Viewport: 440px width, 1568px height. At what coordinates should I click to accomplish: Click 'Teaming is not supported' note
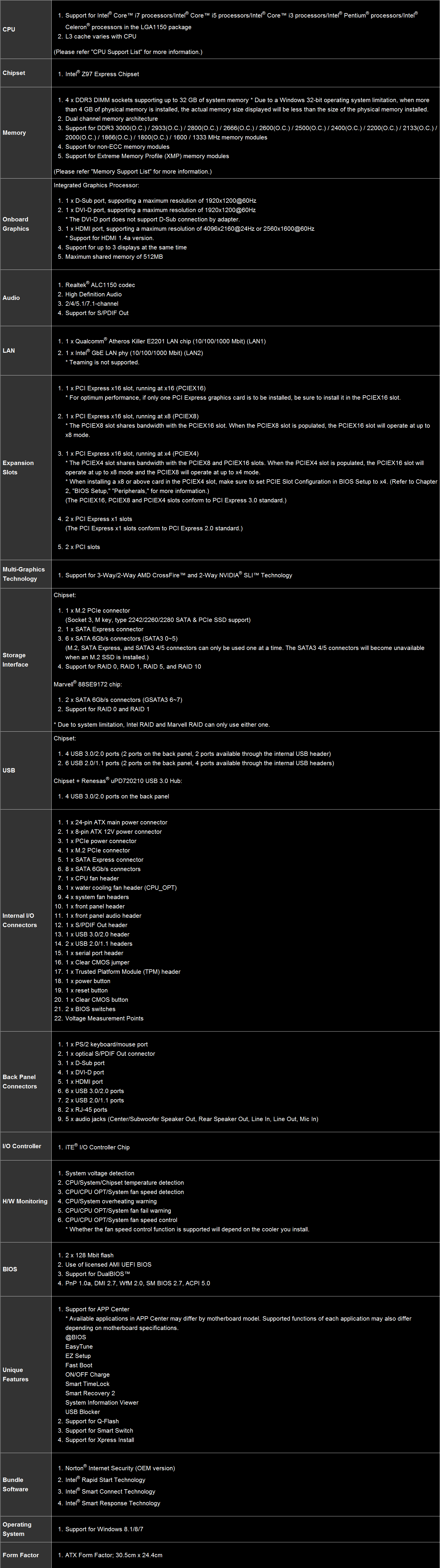[x=102, y=362]
